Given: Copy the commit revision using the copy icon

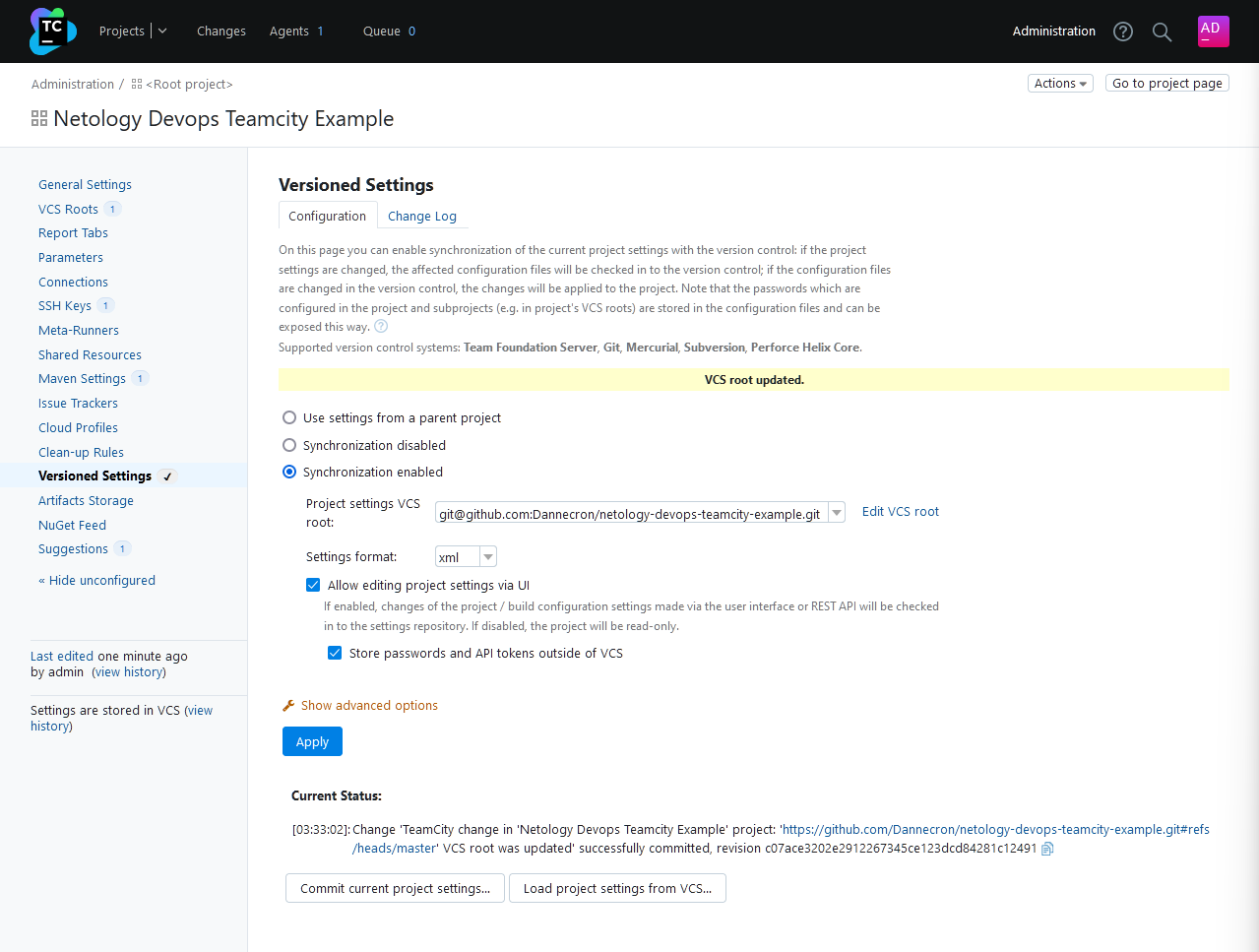Looking at the screenshot, I should coord(1046,848).
